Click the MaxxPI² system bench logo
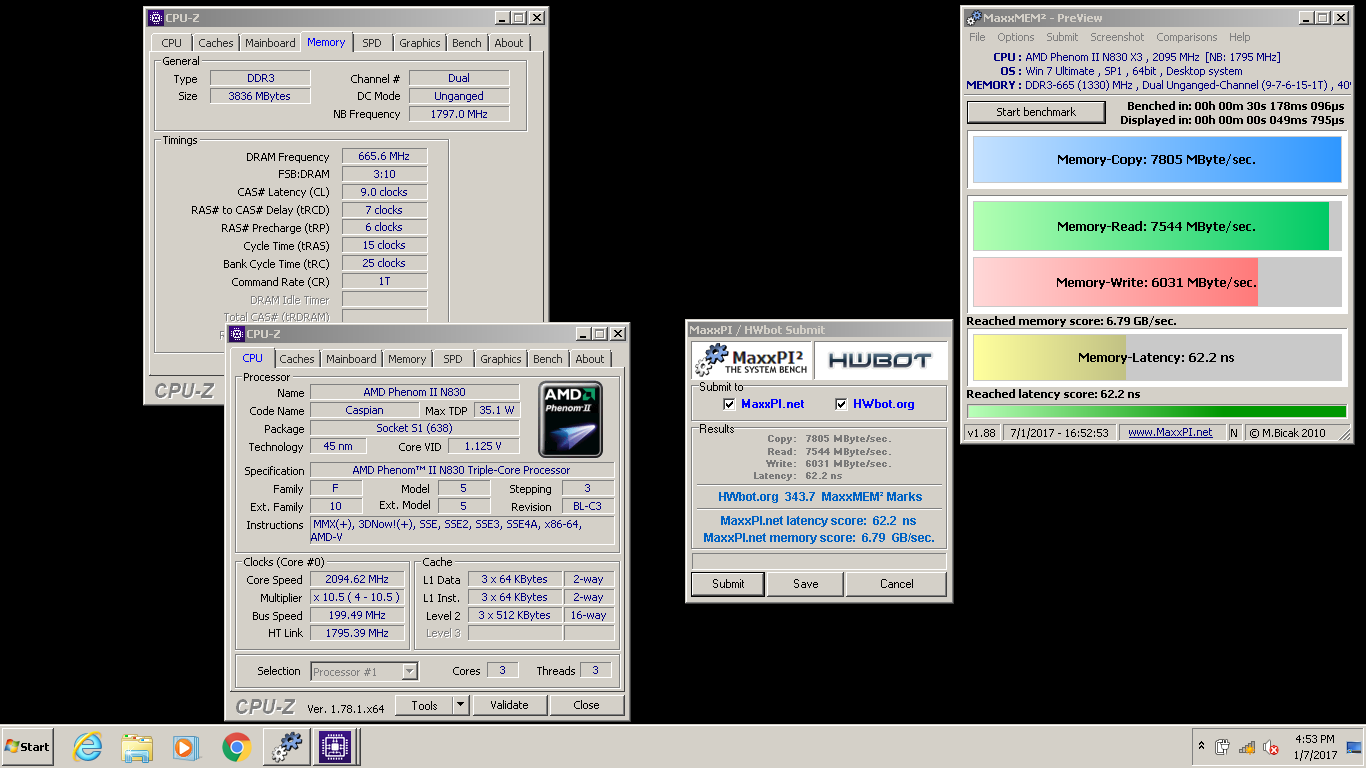 pyautogui.click(x=751, y=361)
